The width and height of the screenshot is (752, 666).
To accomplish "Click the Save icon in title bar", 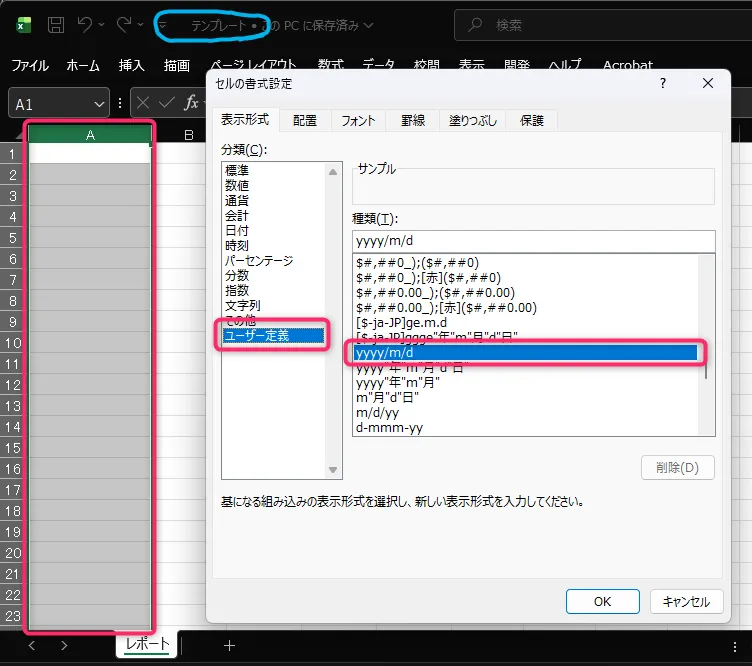I will click(x=57, y=24).
